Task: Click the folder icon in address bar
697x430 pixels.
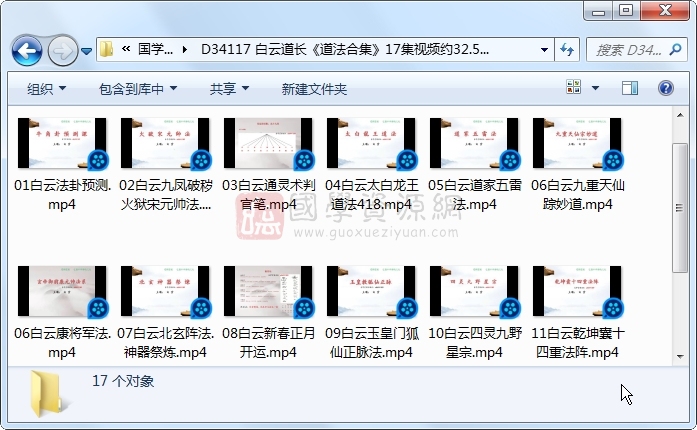Action: [x=107, y=49]
